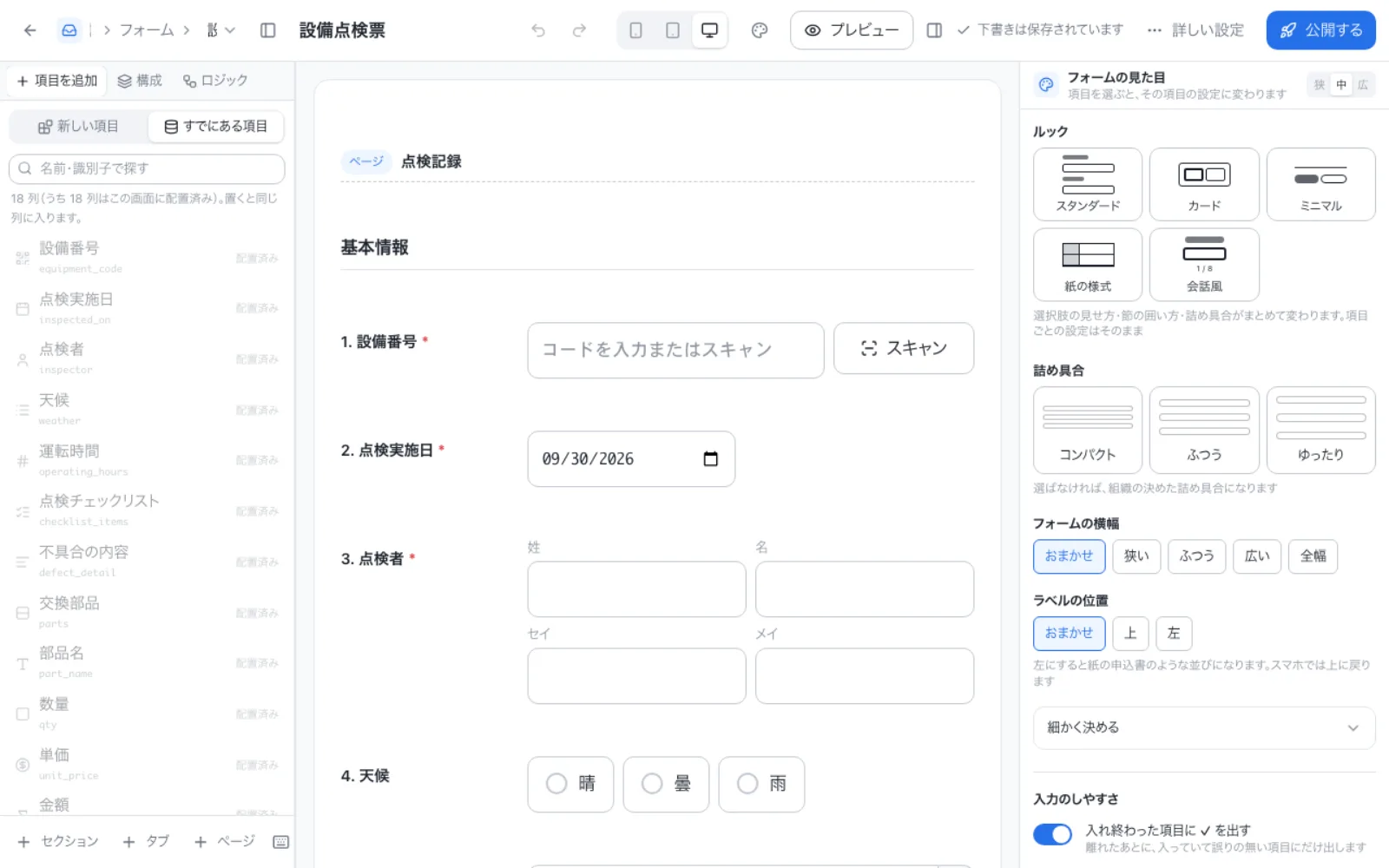Toggle 入れ終わった項目に✓を出す switch
The width and height of the screenshot is (1389, 868).
1052,834
